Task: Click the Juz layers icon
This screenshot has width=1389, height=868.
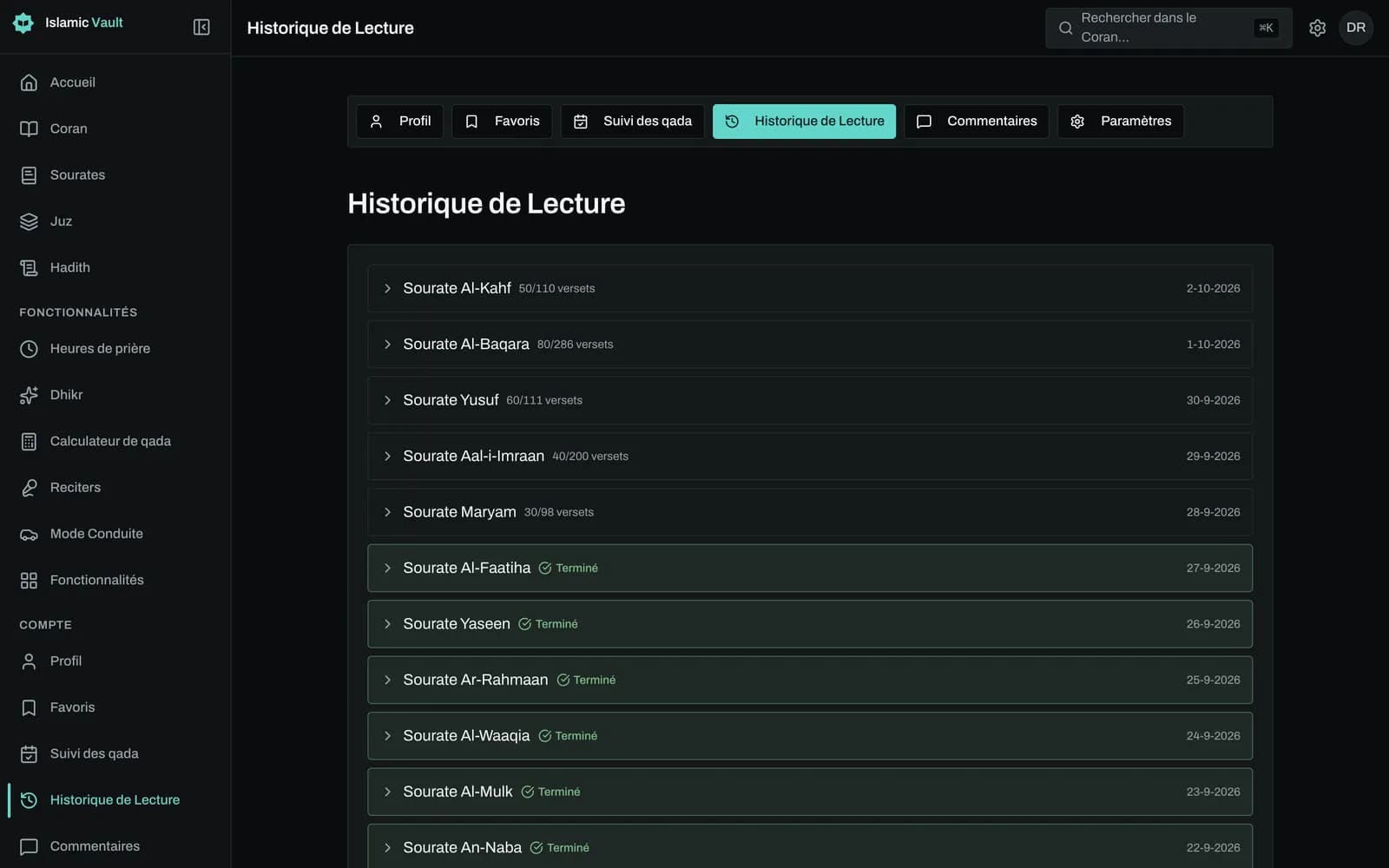Action: [29, 221]
